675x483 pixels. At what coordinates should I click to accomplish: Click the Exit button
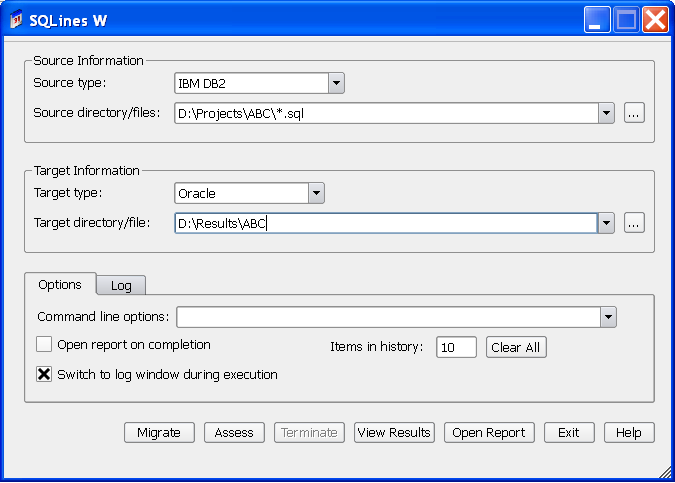coord(569,432)
